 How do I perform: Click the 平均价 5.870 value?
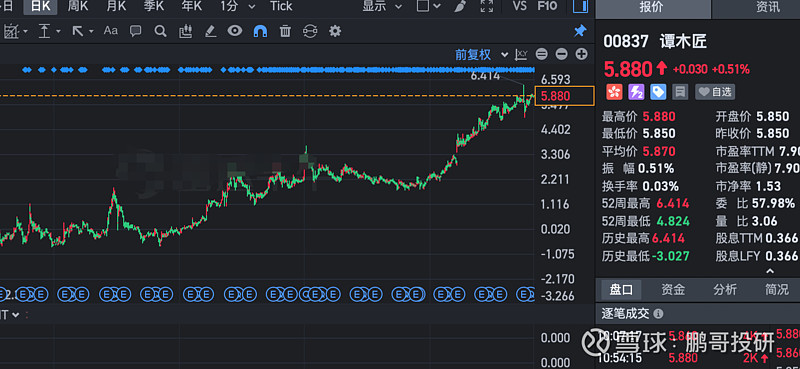(x=659, y=151)
